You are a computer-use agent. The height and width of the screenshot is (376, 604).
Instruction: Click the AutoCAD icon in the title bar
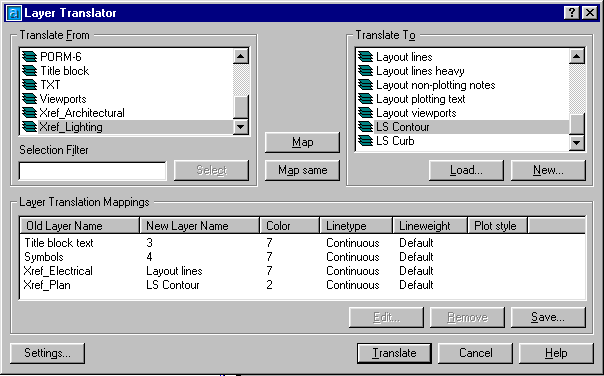(14, 13)
